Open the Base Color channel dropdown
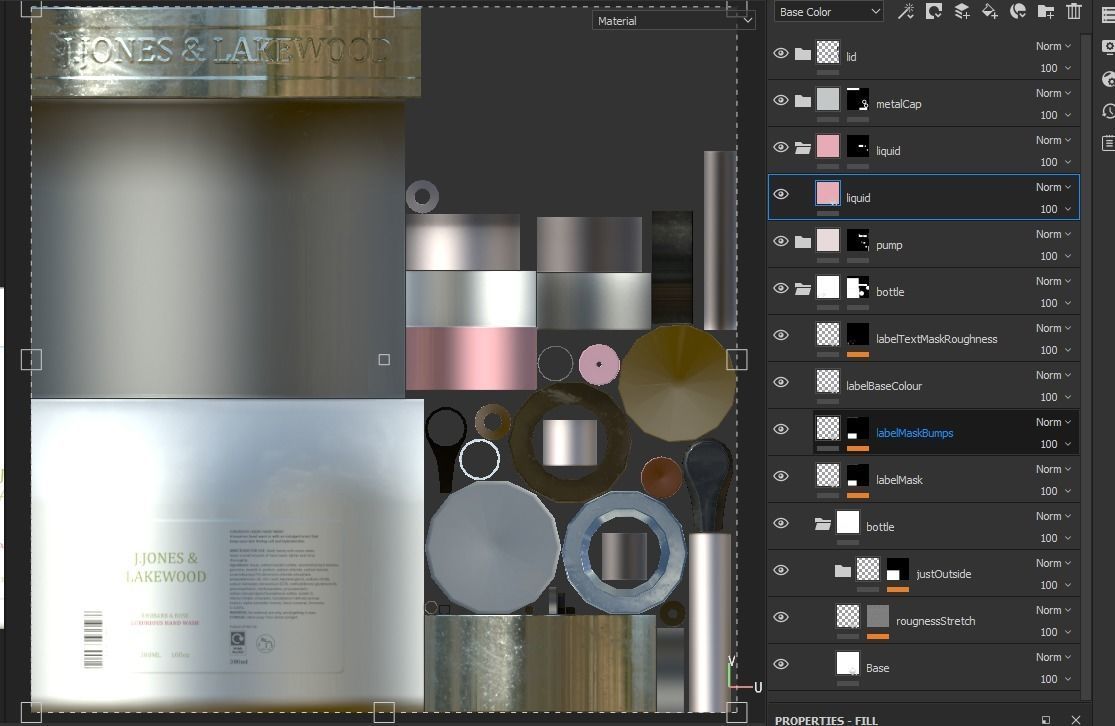Image resolution: width=1115 pixels, height=726 pixels. [x=828, y=11]
